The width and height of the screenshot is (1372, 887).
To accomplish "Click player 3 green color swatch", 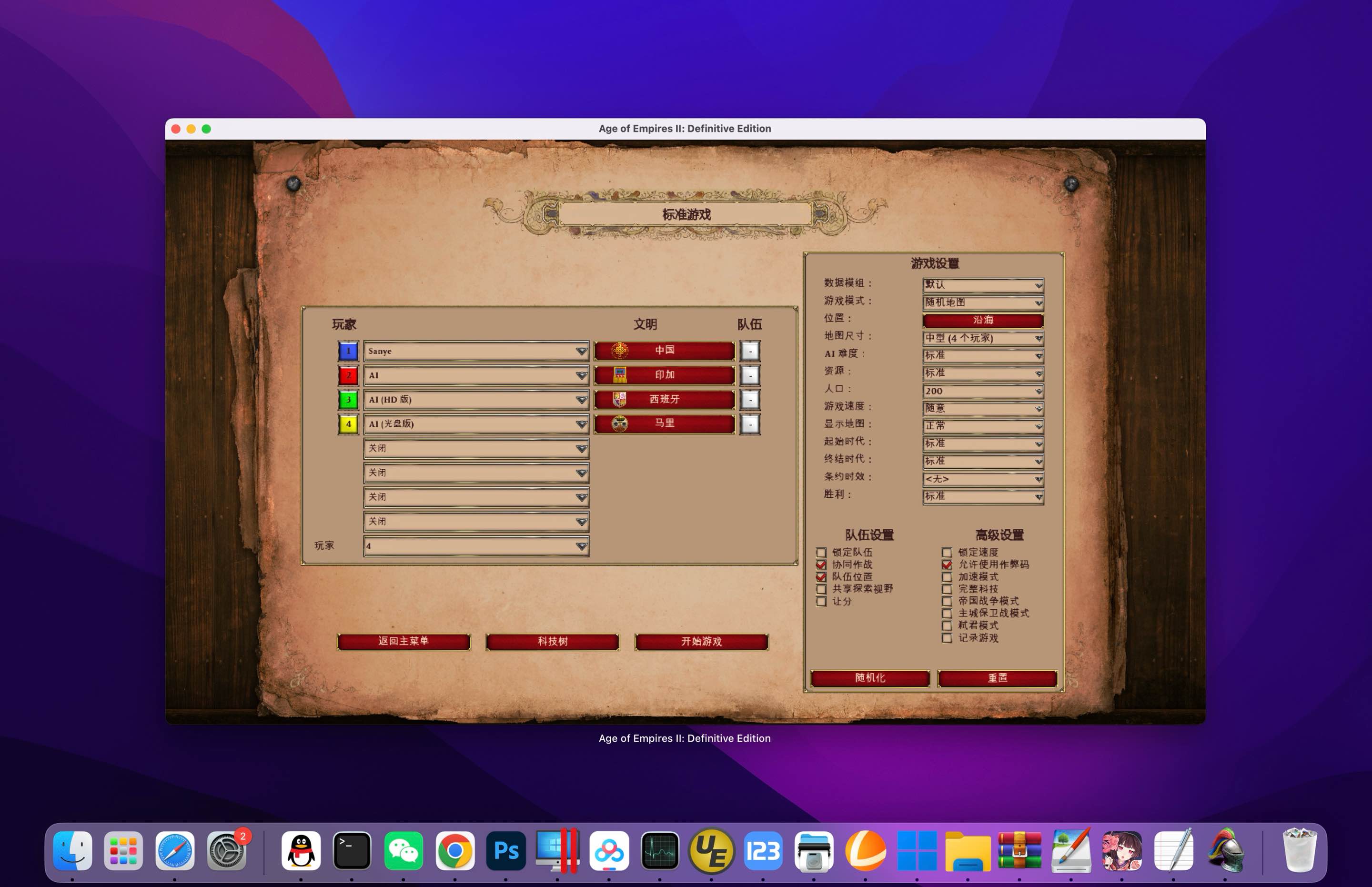I will click(348, 400).
